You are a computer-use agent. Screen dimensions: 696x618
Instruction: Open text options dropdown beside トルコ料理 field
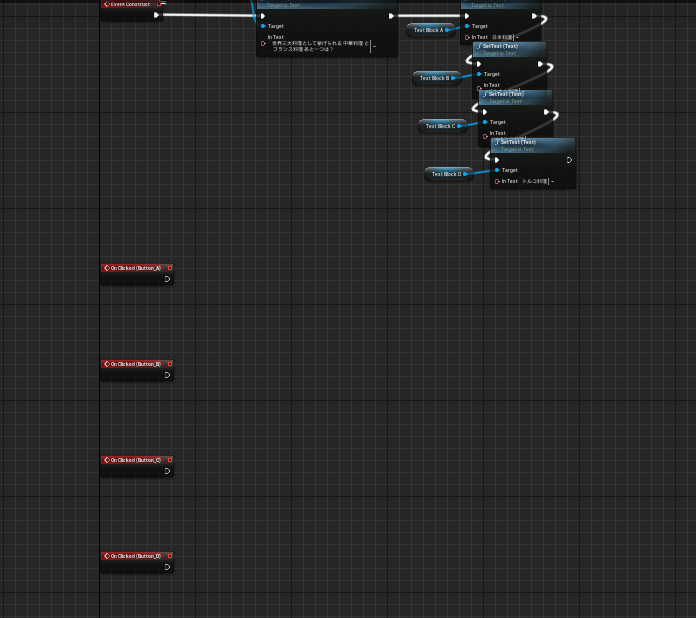[x=553, y=182]
